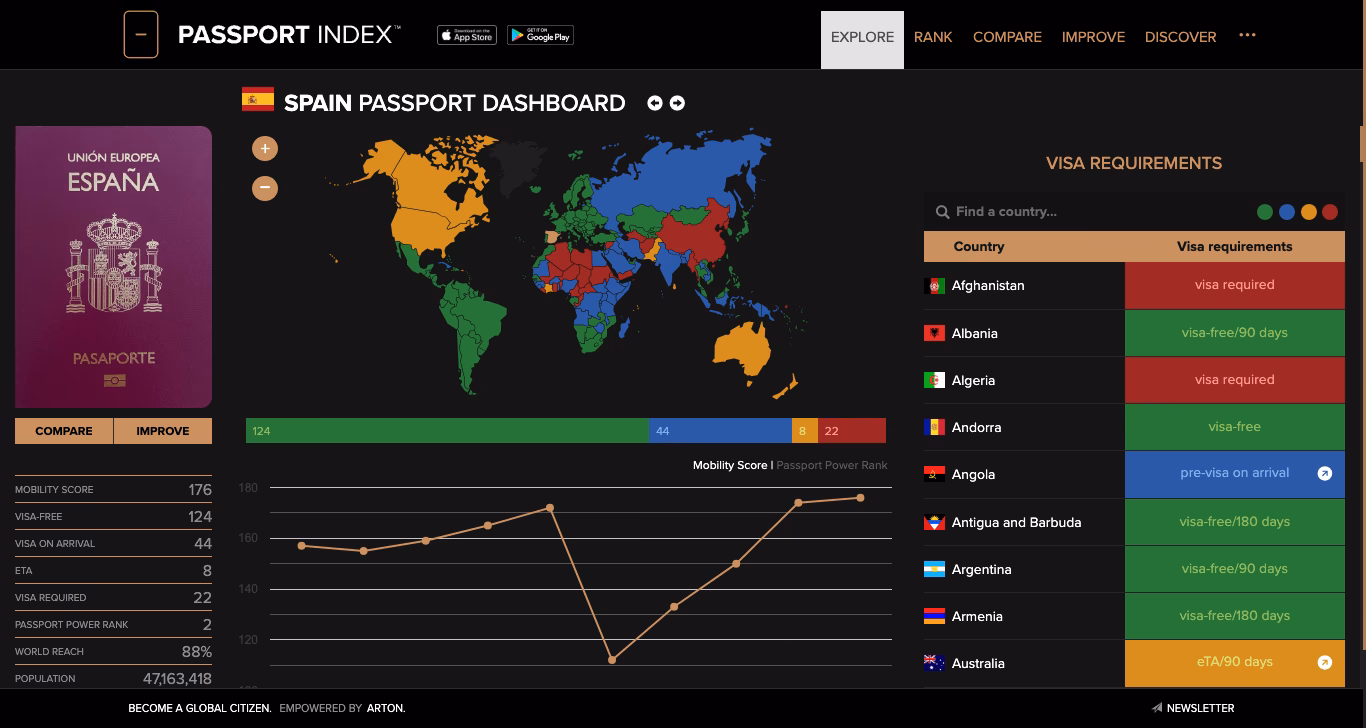Open the RANK menu item
Image resolution: width=1366 pixels, height=728 pixels.
[933, 37]
